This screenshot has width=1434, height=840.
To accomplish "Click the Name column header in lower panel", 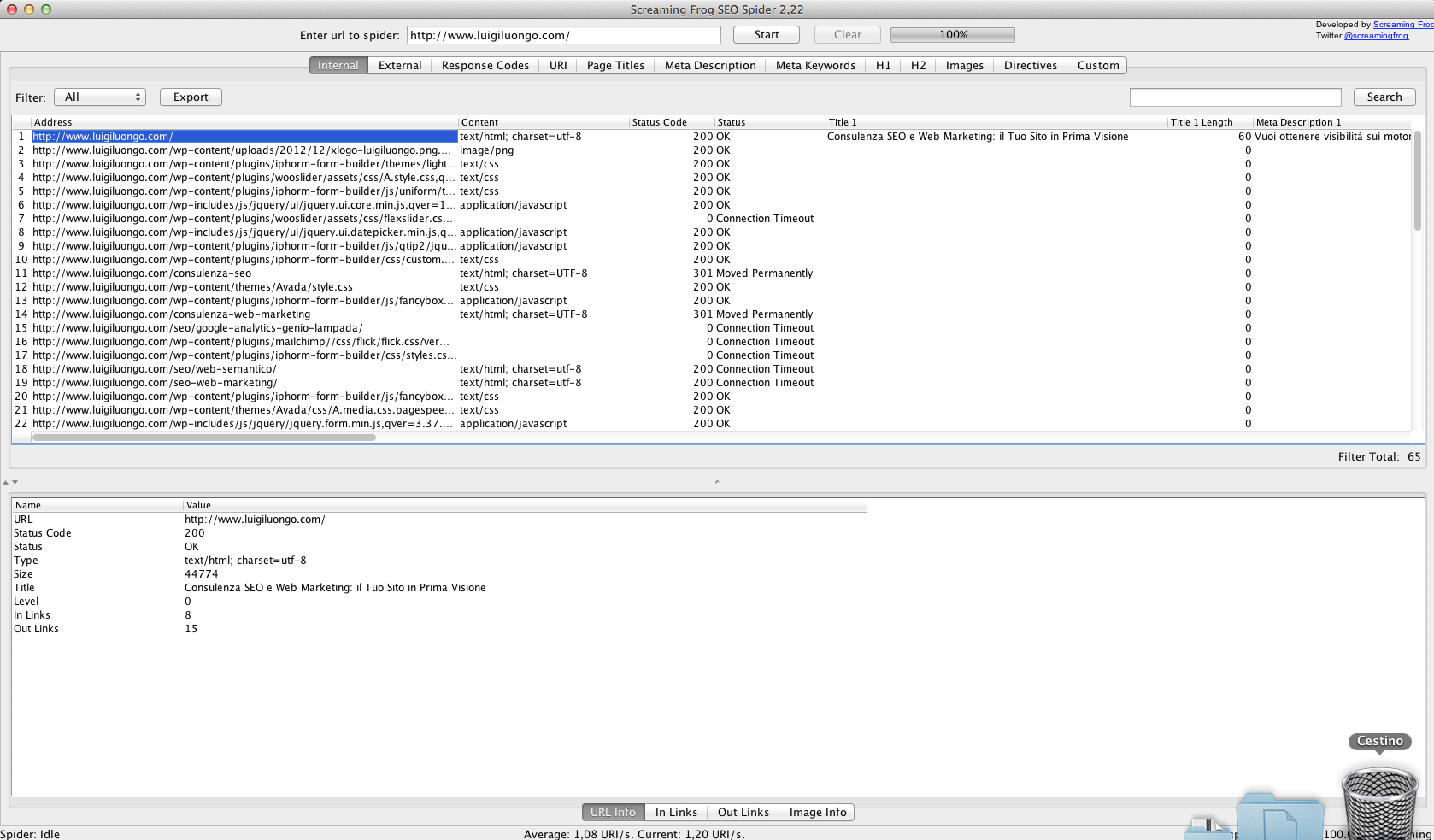I will pyautogui.click(x=97, y=505).
